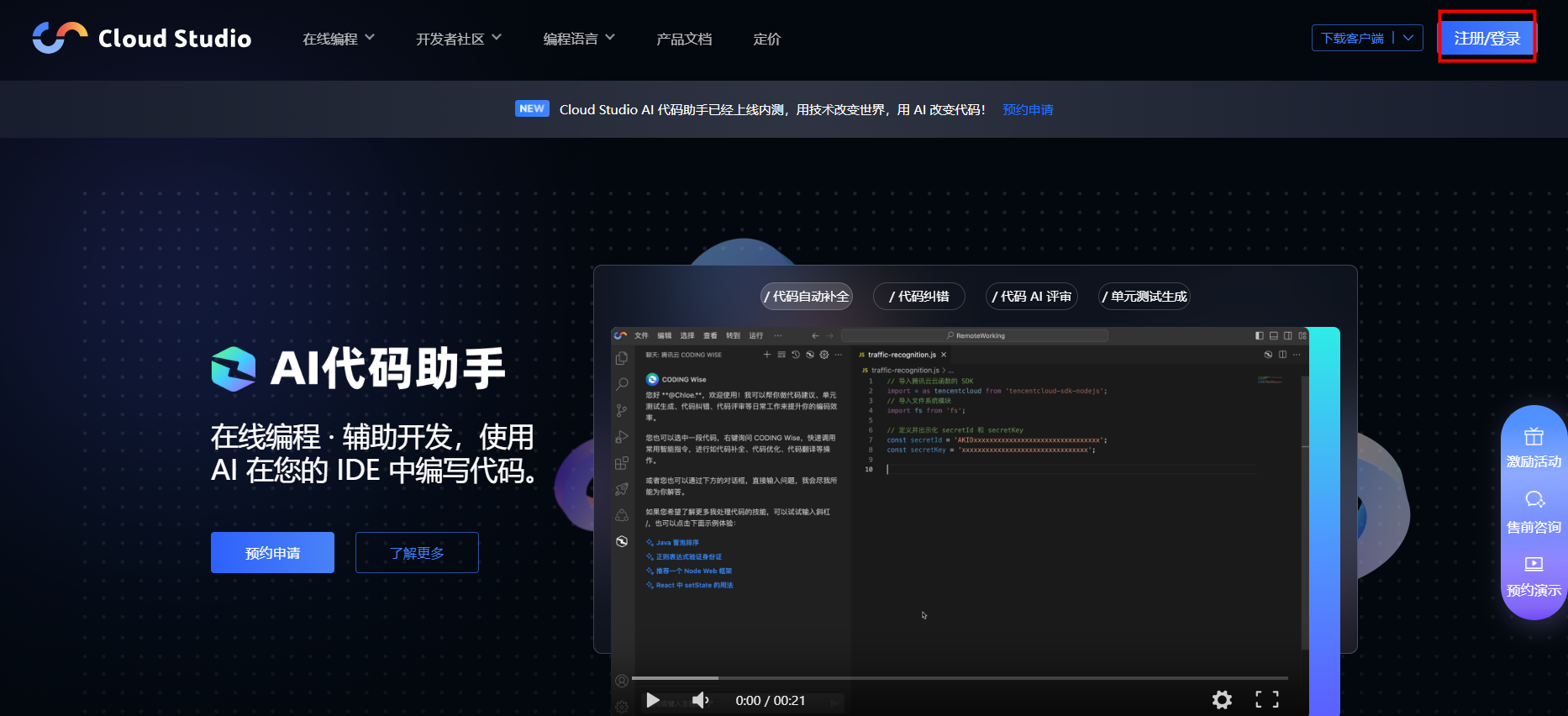Expand the 开发者社区 menu
The height and width of the screenshot is (716, 1568).
[x=459, y=39]
